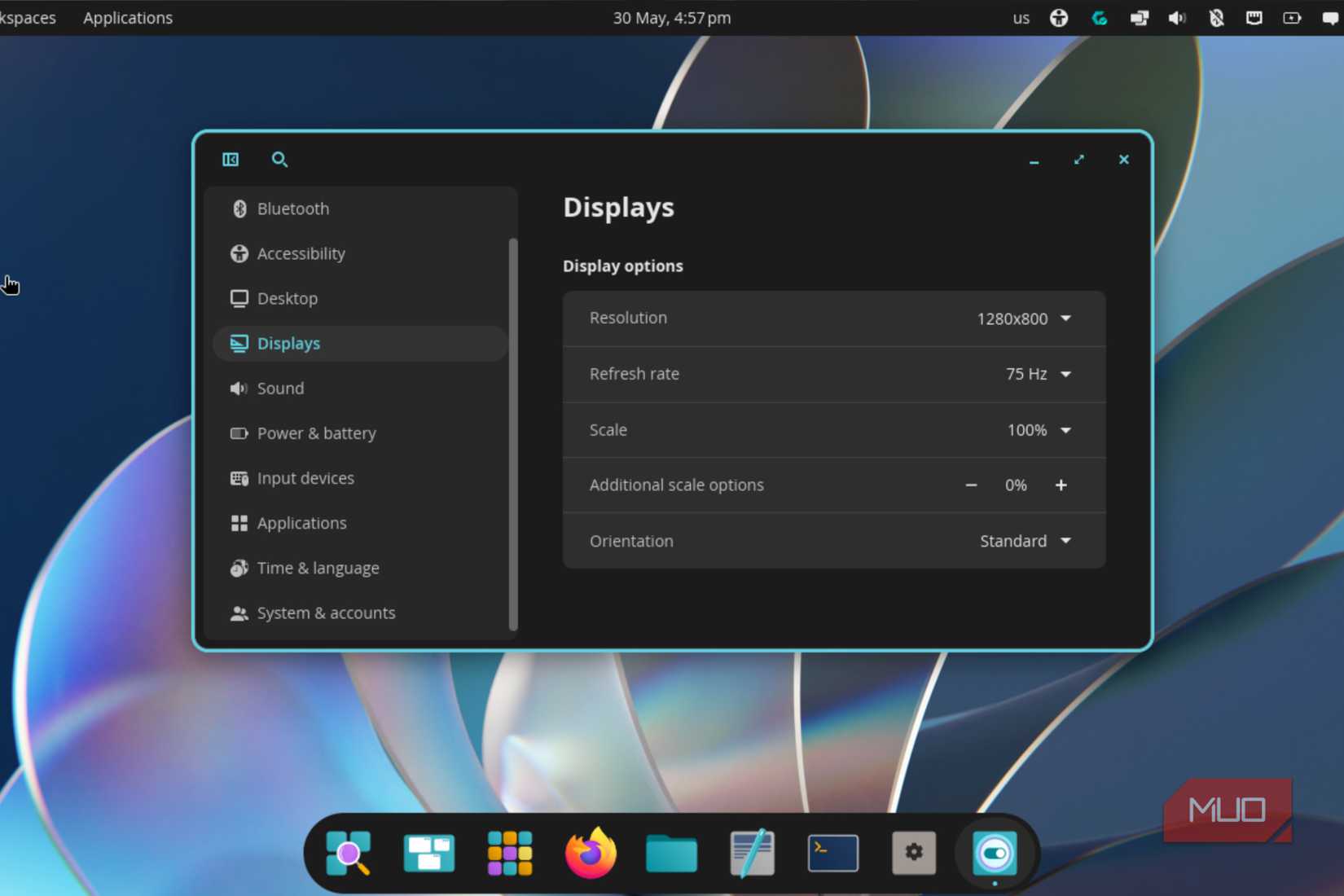Open the settings search magnifier
Screen dimensions: 1344x896
(279, 160)
